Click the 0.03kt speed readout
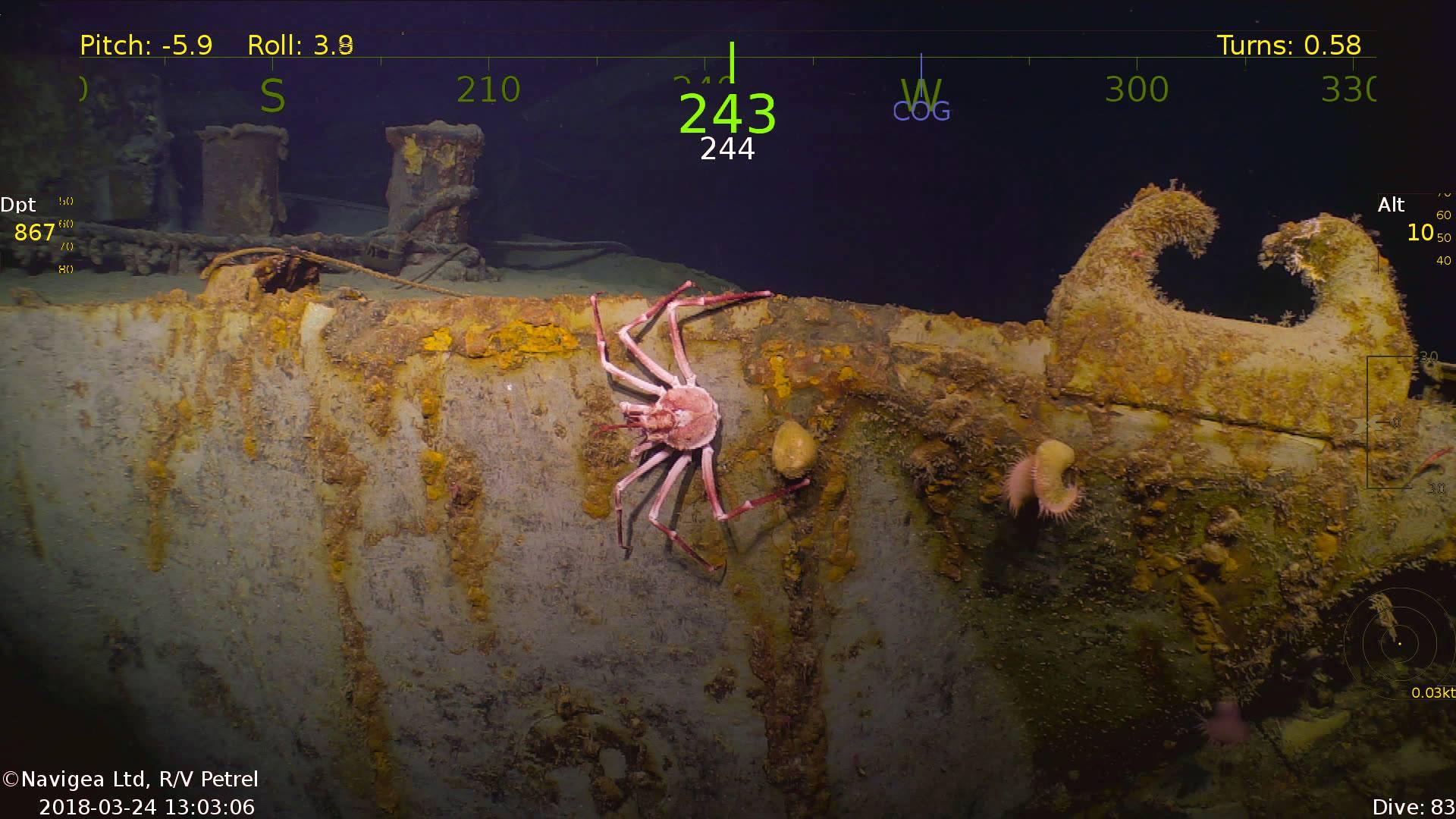 coord(1432,692)
